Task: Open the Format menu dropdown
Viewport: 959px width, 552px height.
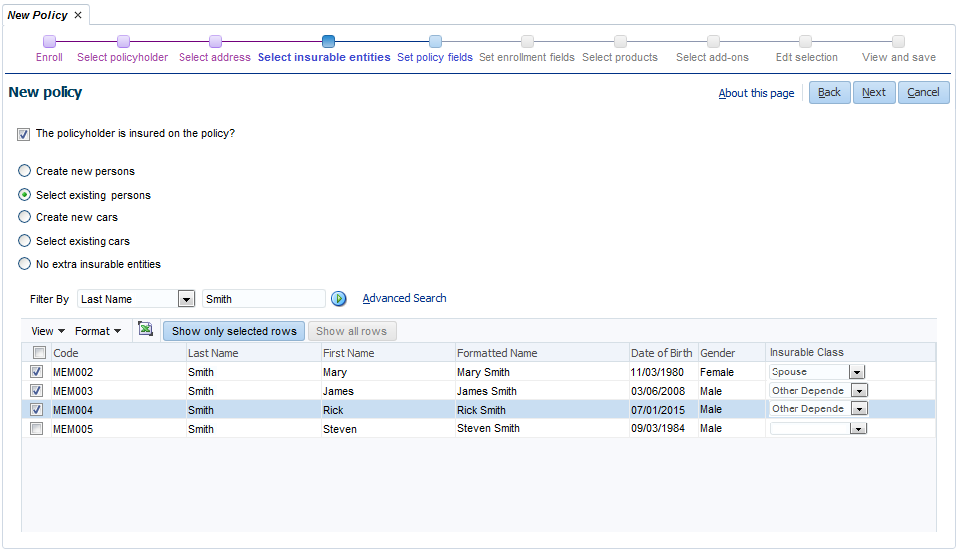Action: point(98,331)
